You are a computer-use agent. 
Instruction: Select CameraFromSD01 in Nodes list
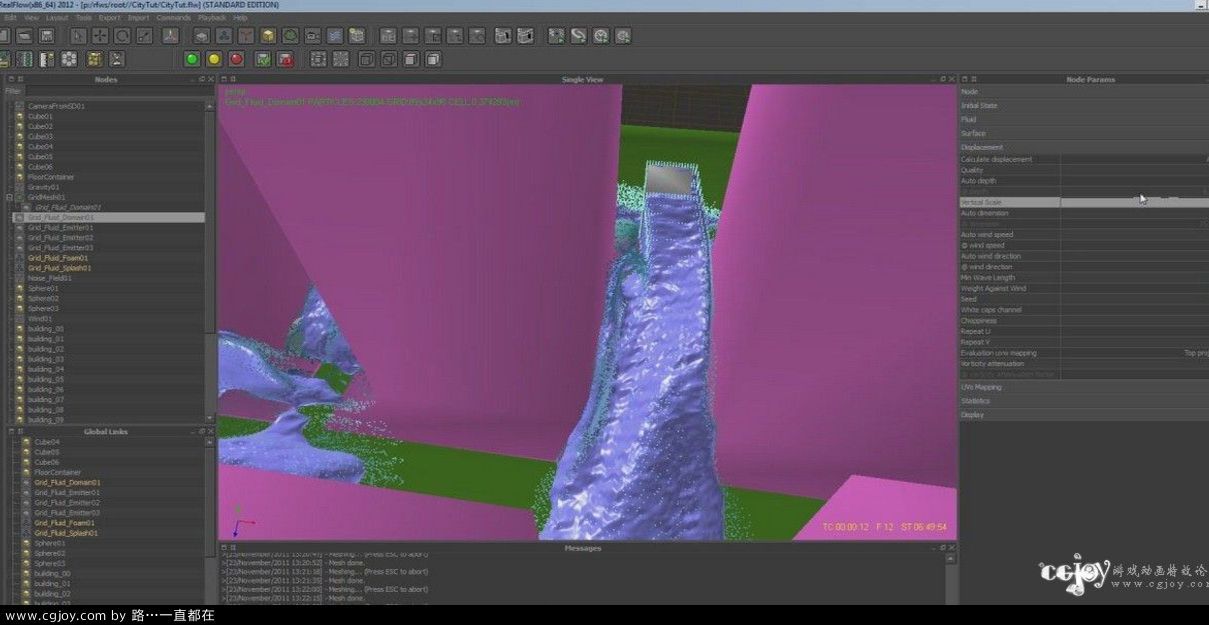56,106
